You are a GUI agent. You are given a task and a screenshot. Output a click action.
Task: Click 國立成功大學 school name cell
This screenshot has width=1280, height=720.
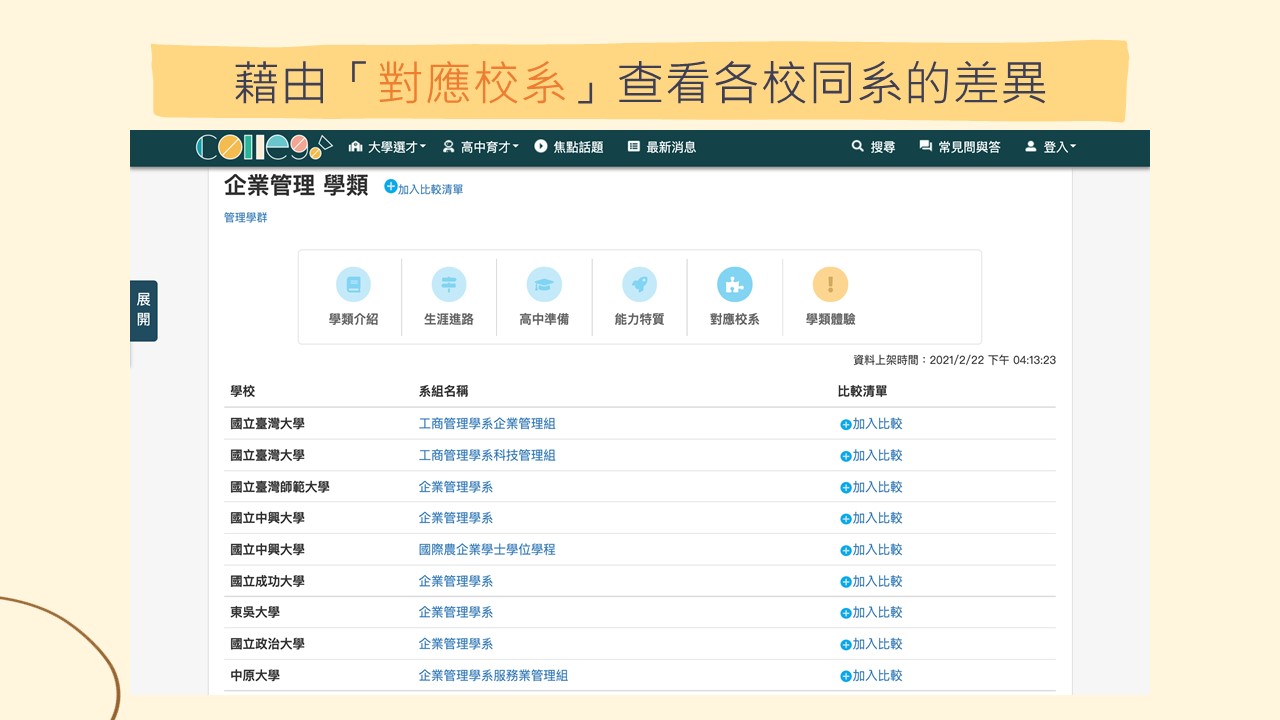coord(267,581)
